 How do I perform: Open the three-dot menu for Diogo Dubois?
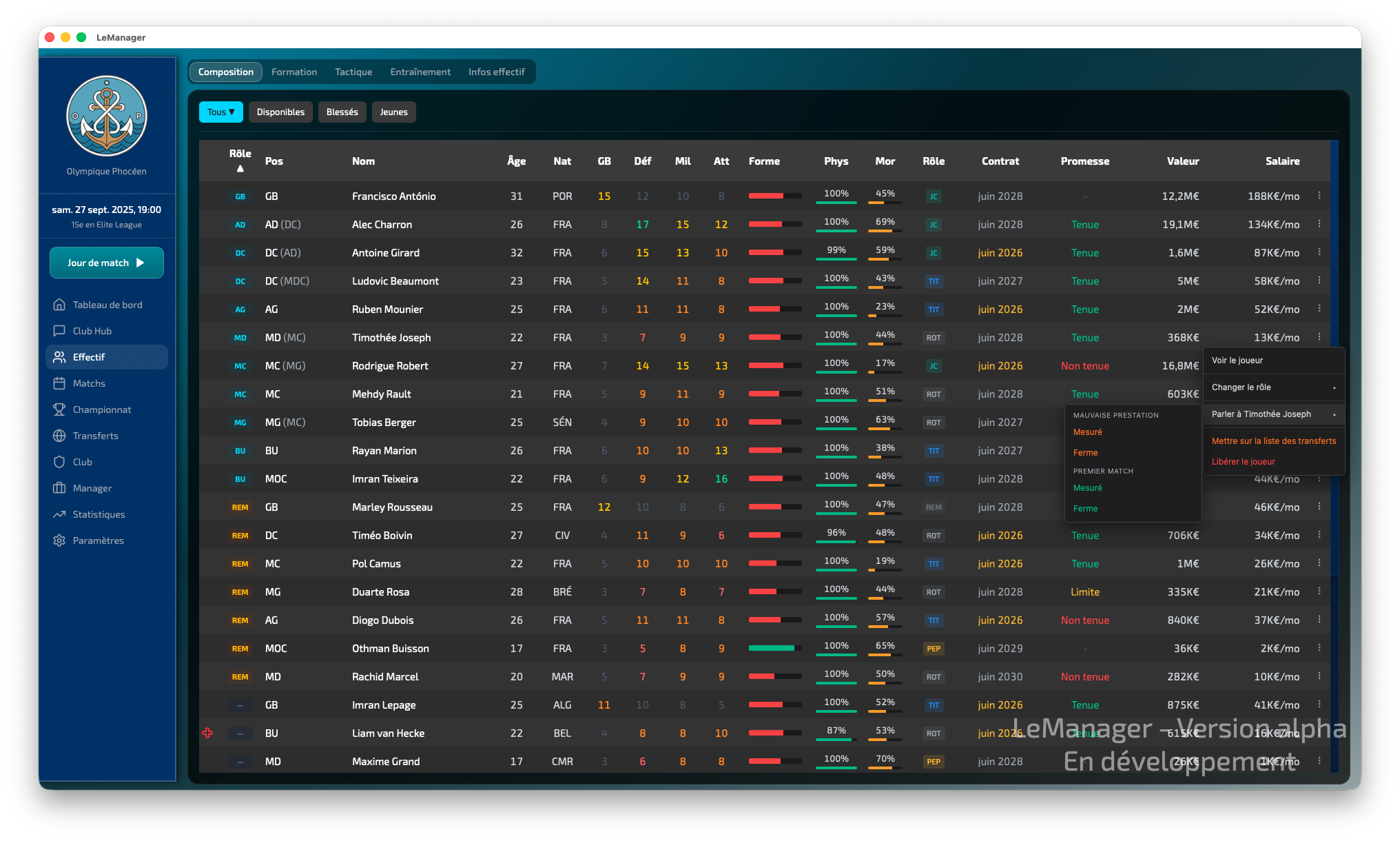1319,620
